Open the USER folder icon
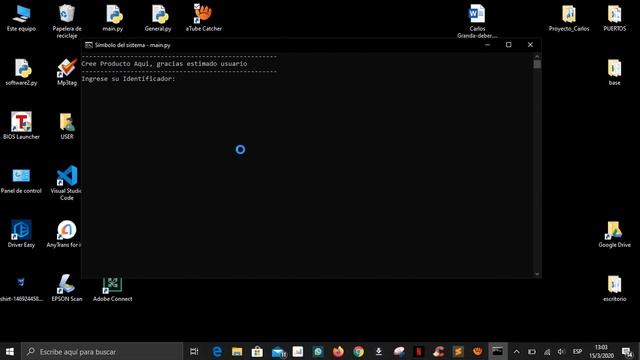Screen dimensions: 640x360 click(x=67, y=126)
